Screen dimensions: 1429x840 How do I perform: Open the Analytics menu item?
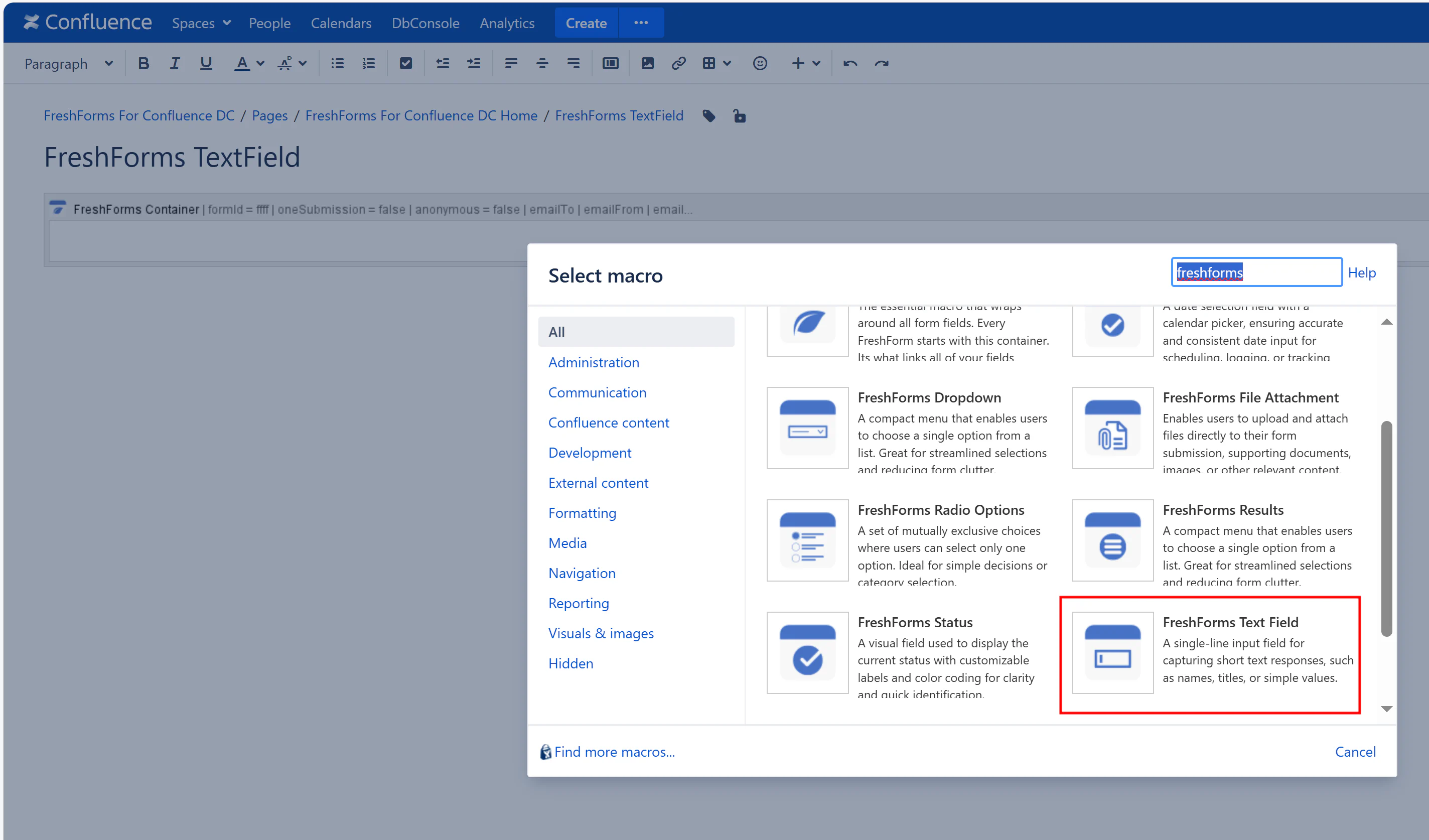click(x=506, y=23)
